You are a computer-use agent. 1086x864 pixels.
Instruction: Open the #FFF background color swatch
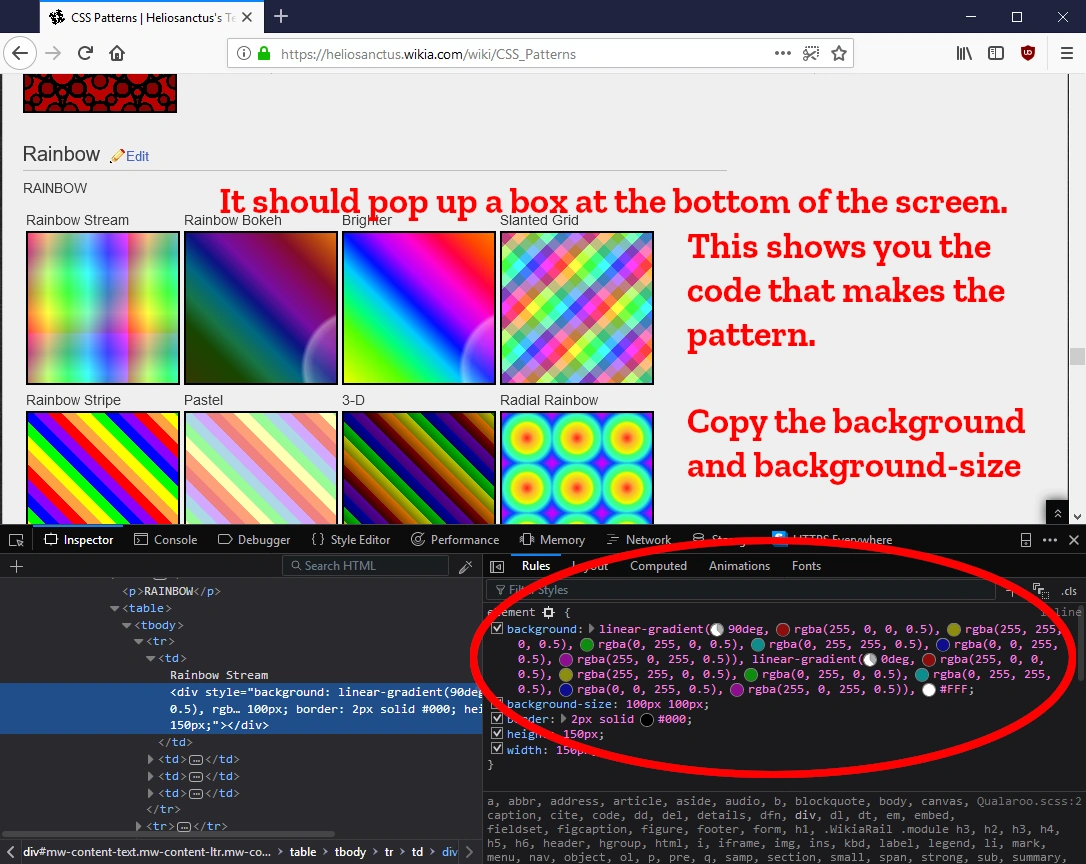929,689
